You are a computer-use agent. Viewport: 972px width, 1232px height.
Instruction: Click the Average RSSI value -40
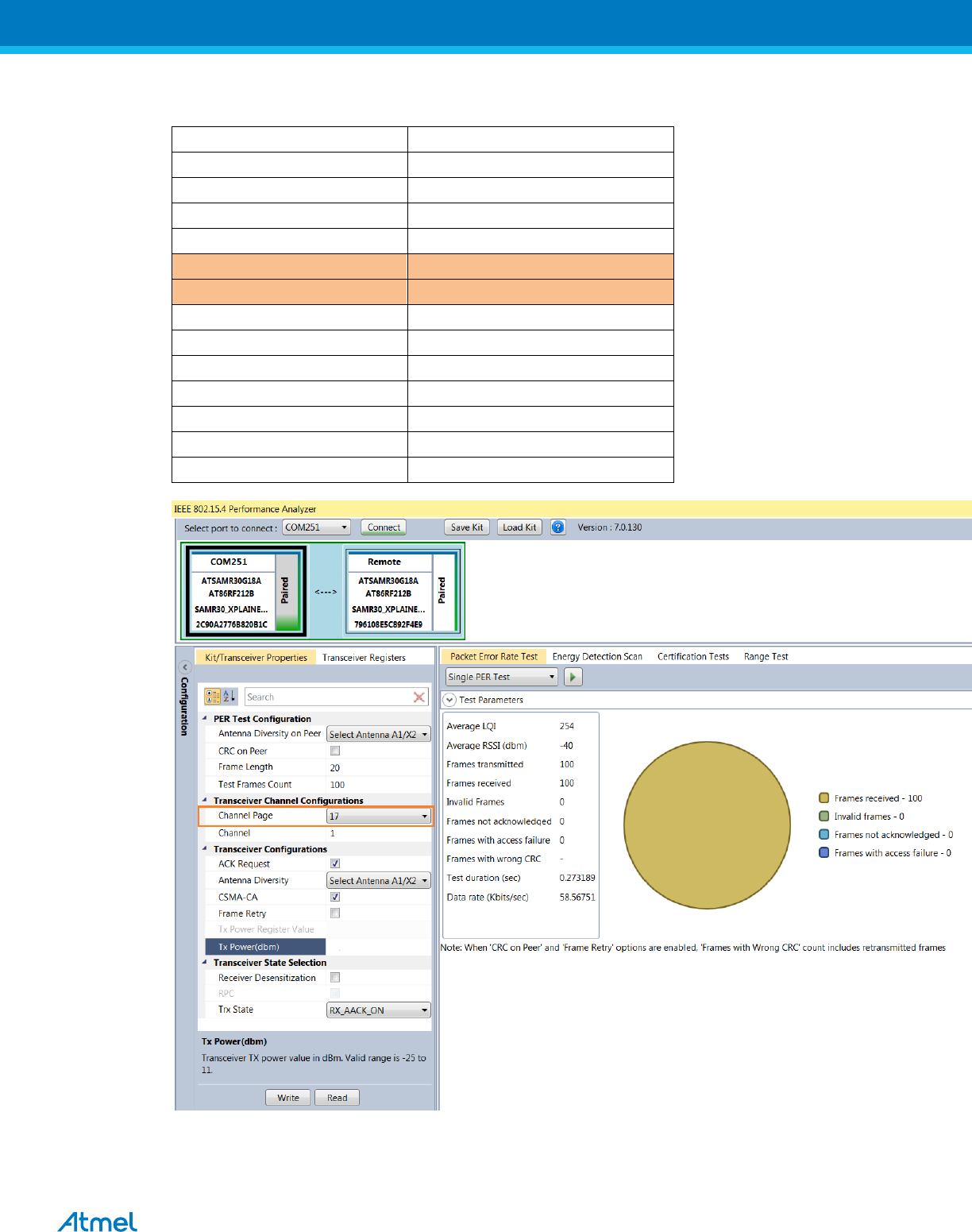(566, 745)
